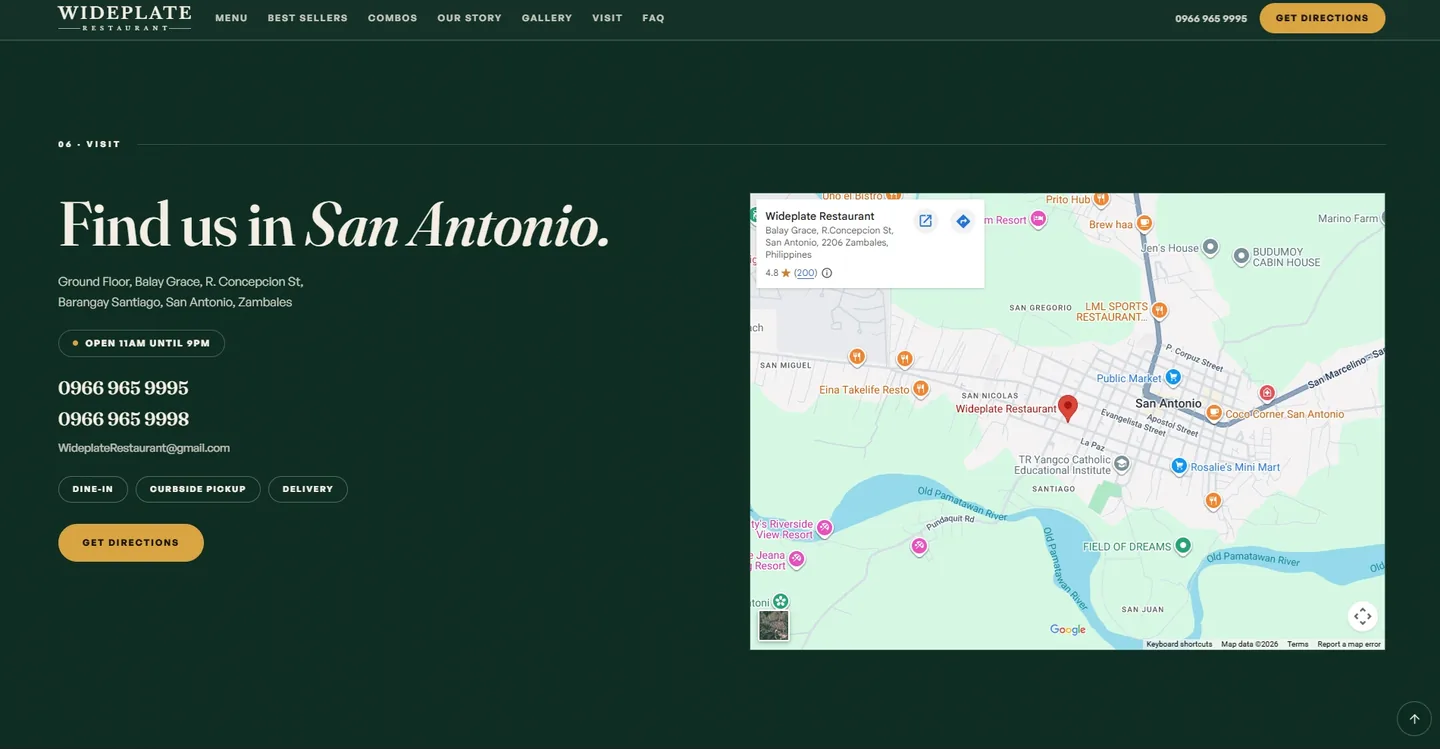Open the FAQ nav link

(x=653, y=18)
